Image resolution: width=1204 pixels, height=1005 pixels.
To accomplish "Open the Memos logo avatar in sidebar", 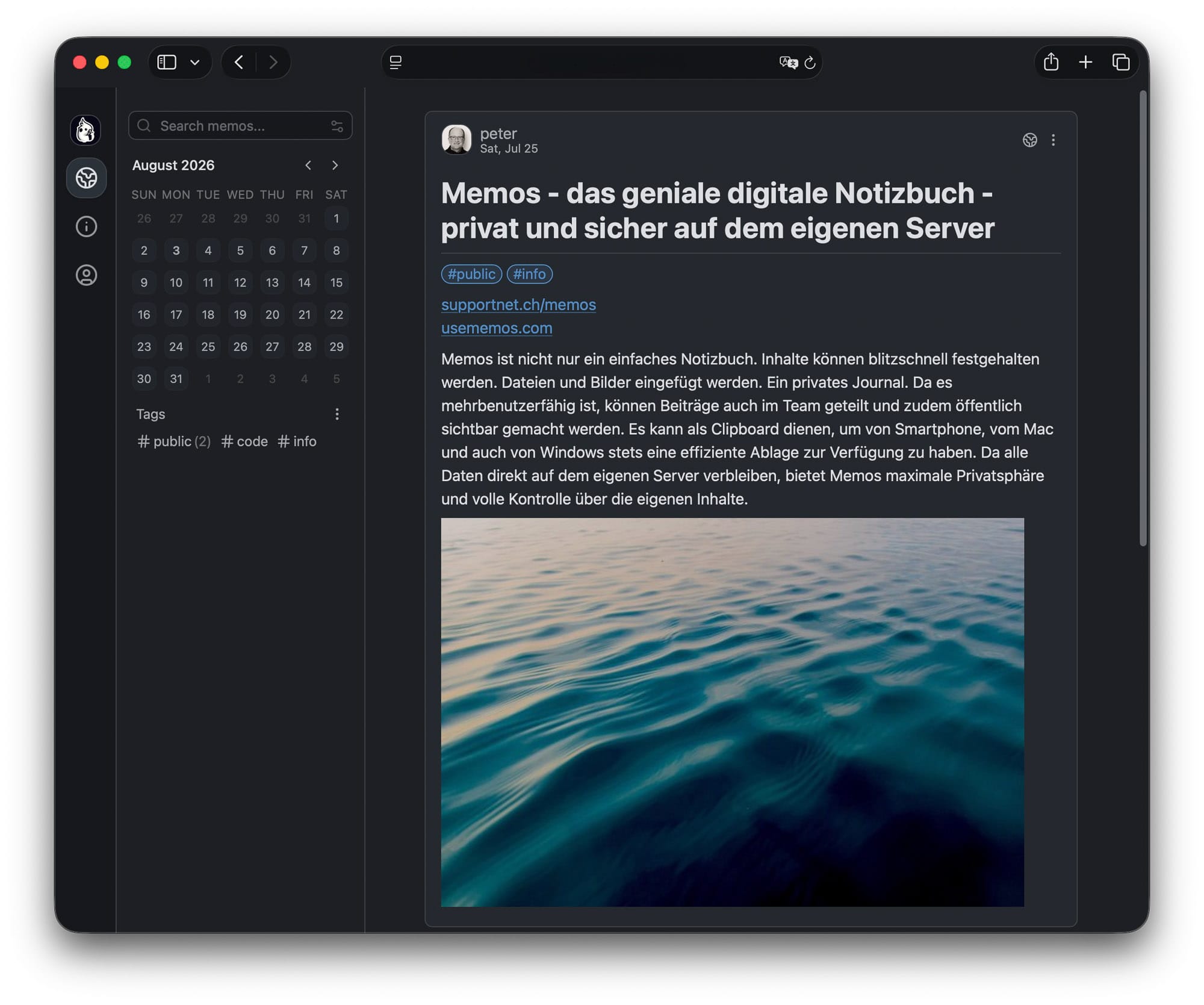I will 85,129.
